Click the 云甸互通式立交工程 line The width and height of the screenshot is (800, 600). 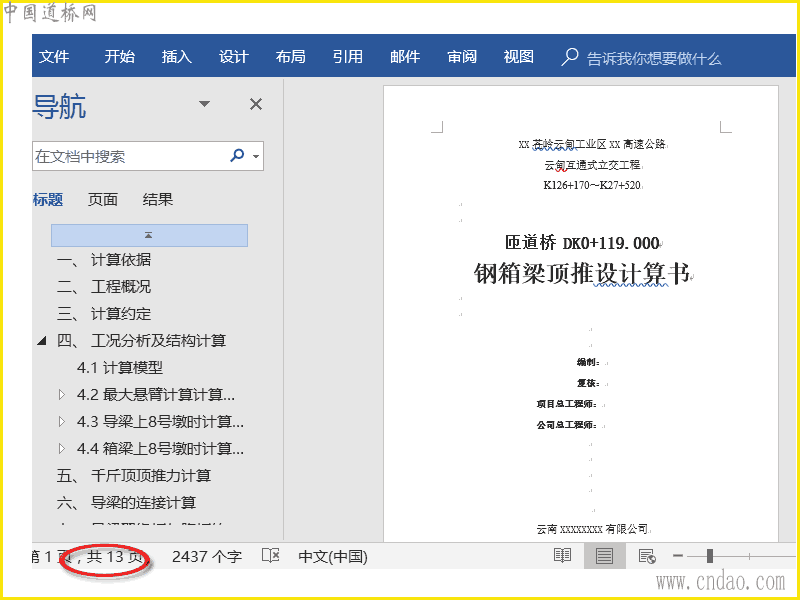point(592,165)
